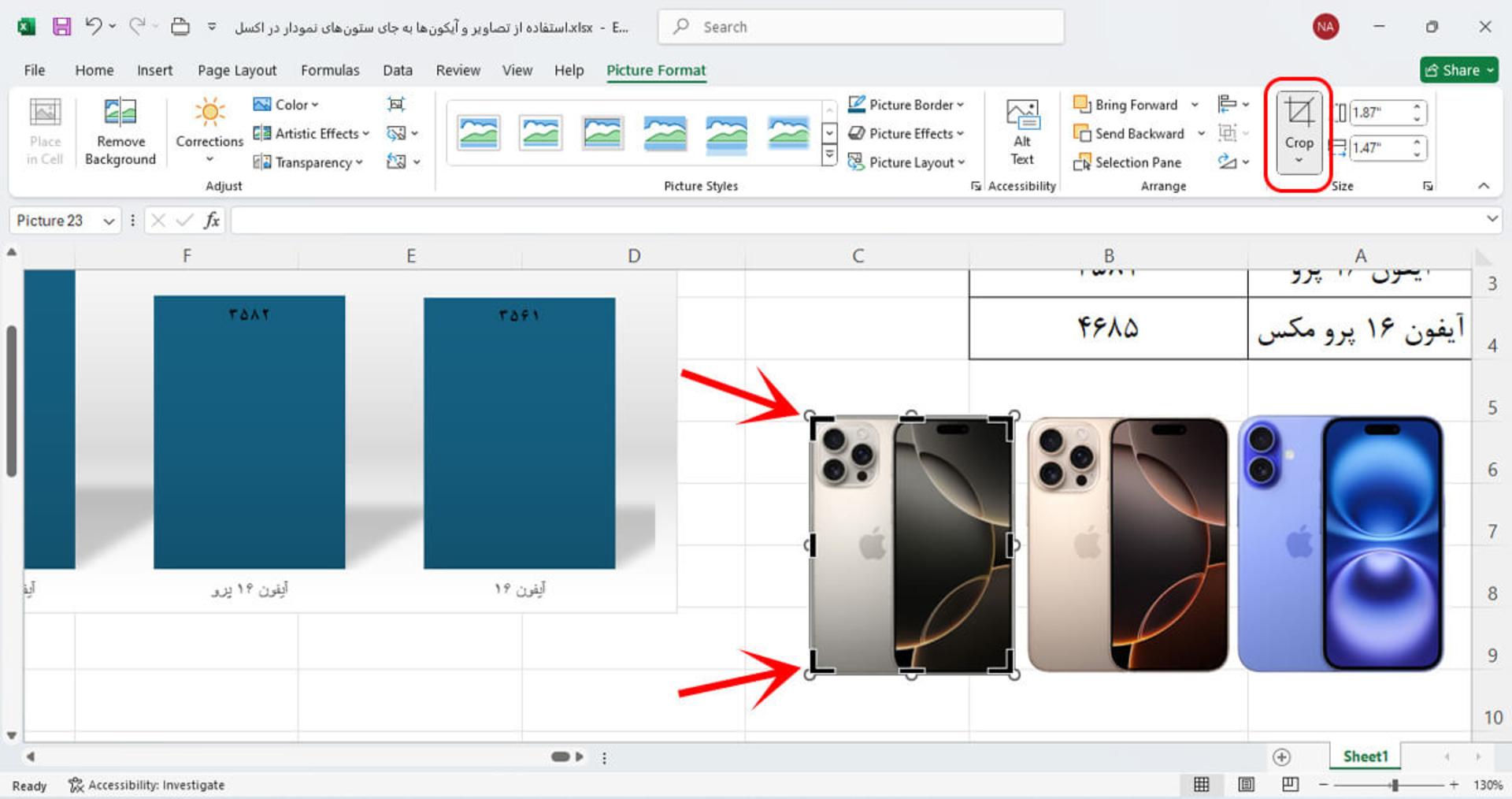Click the Save icon in title bar
Screen dimensions: 1512x799
pyautogui.click(x=61, y=27)
